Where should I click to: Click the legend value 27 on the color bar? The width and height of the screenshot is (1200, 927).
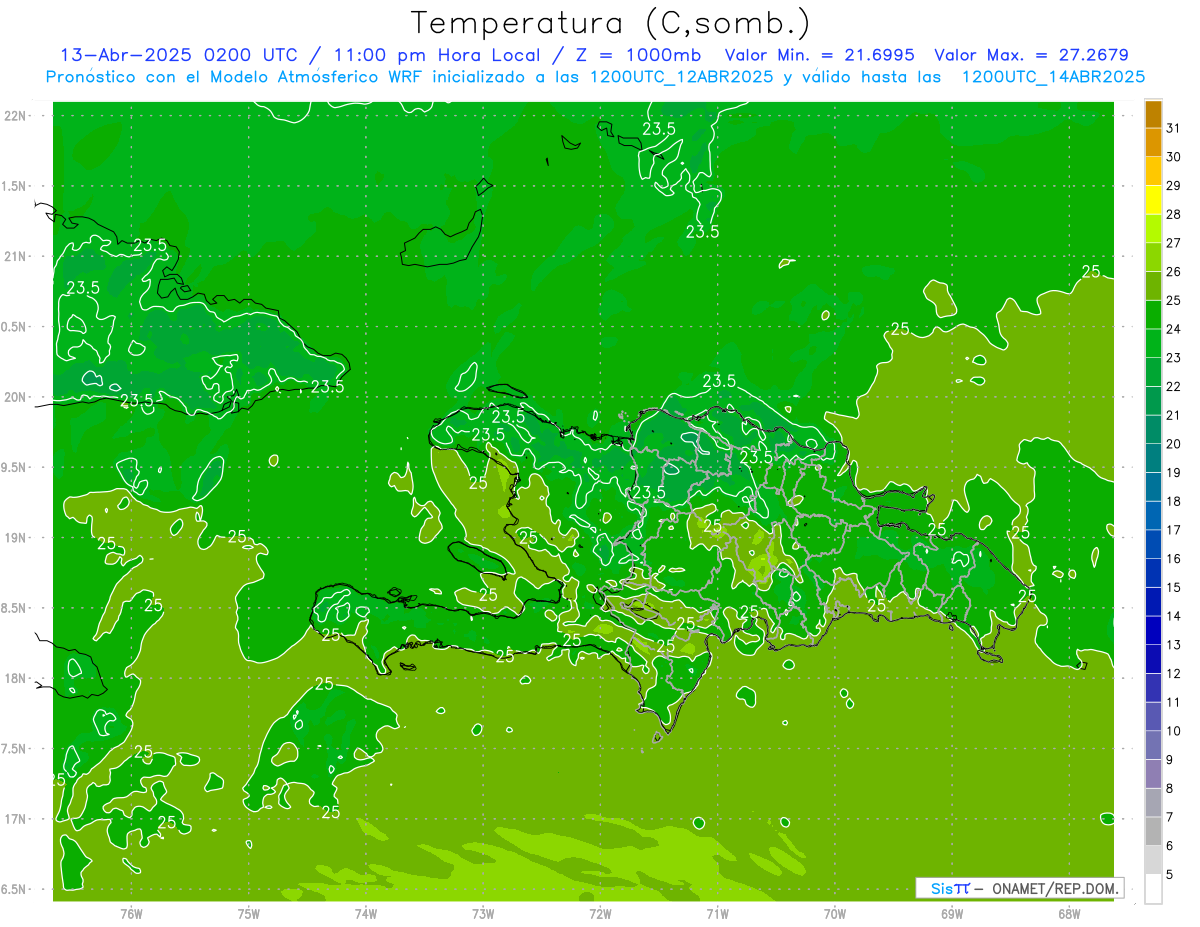click(1174, 243)
